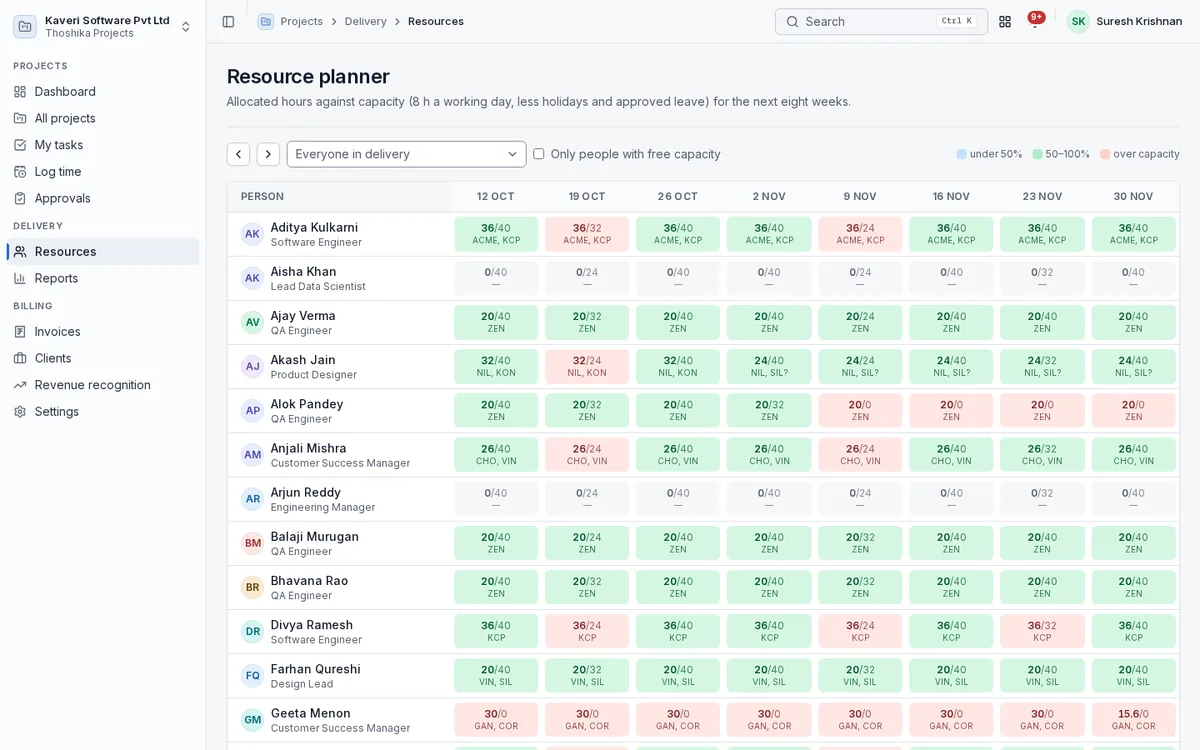1200x750 pixels.
Task: Collapse the sidebar panel toggle
Action: 228,21
